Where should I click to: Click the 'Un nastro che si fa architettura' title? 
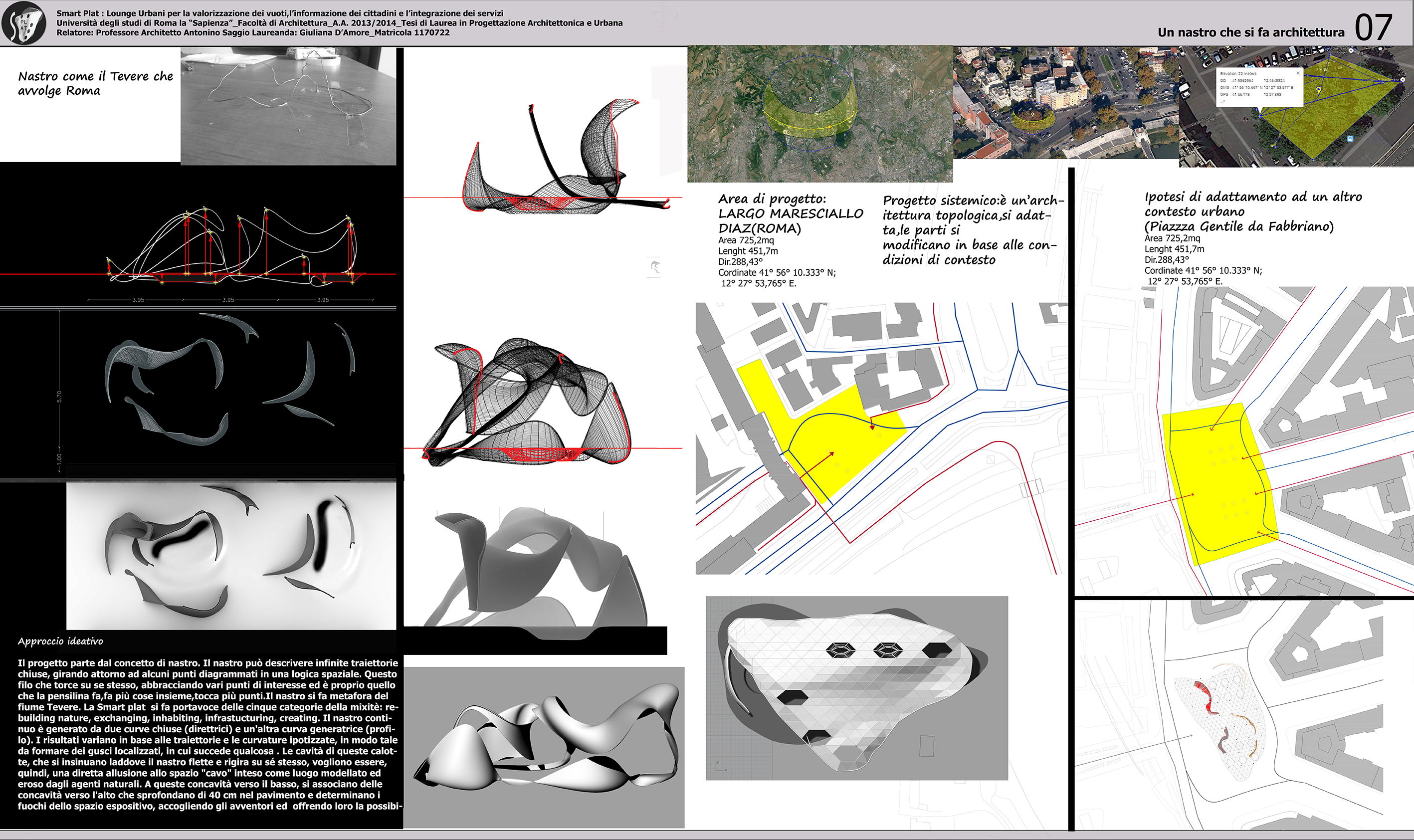point(1250,32)
